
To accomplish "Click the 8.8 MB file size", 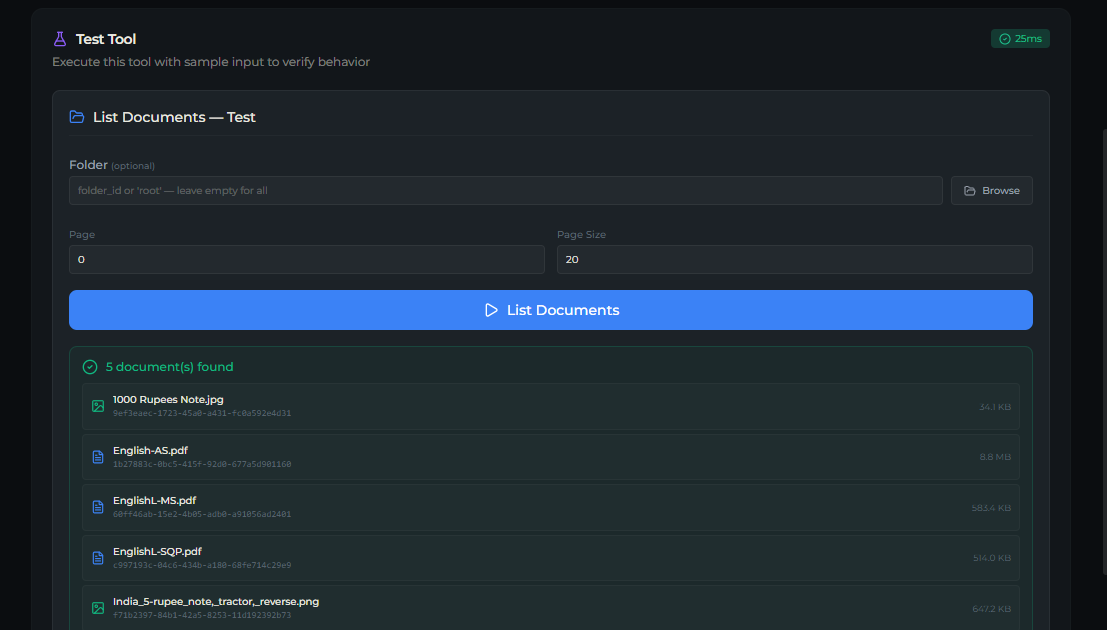I will pos(995,457).
